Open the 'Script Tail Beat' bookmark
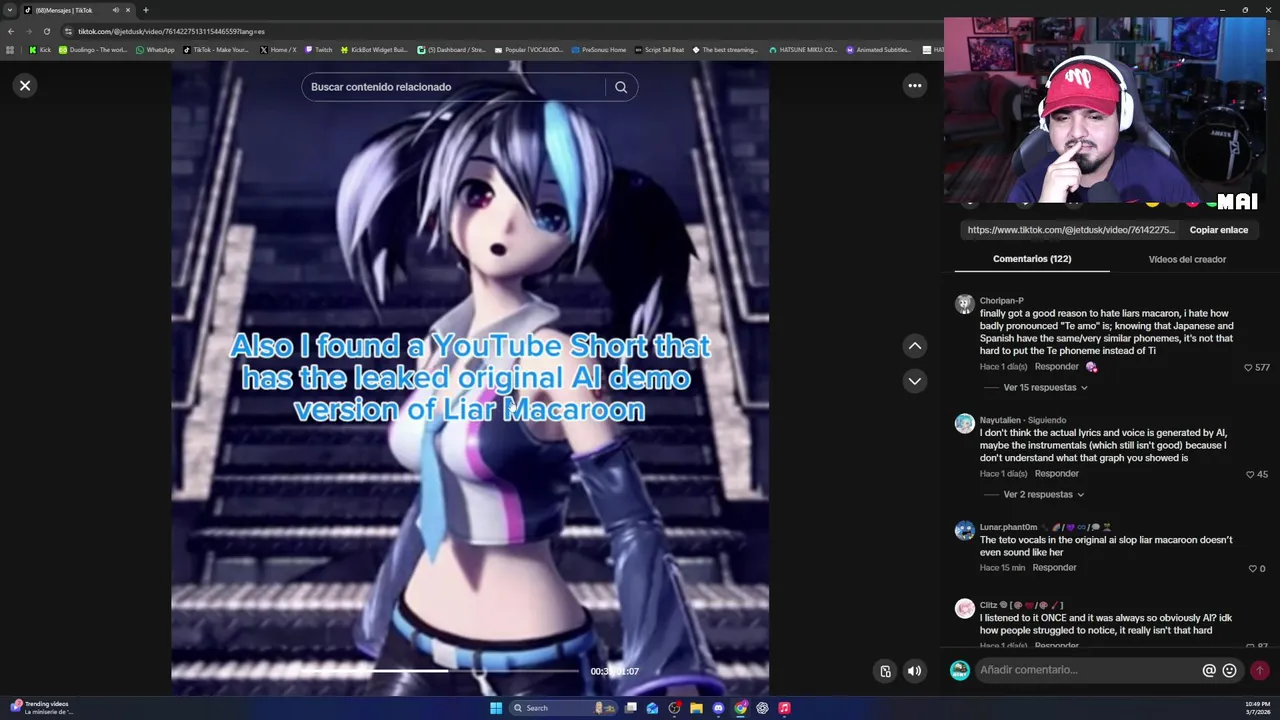 pos(659,50)
